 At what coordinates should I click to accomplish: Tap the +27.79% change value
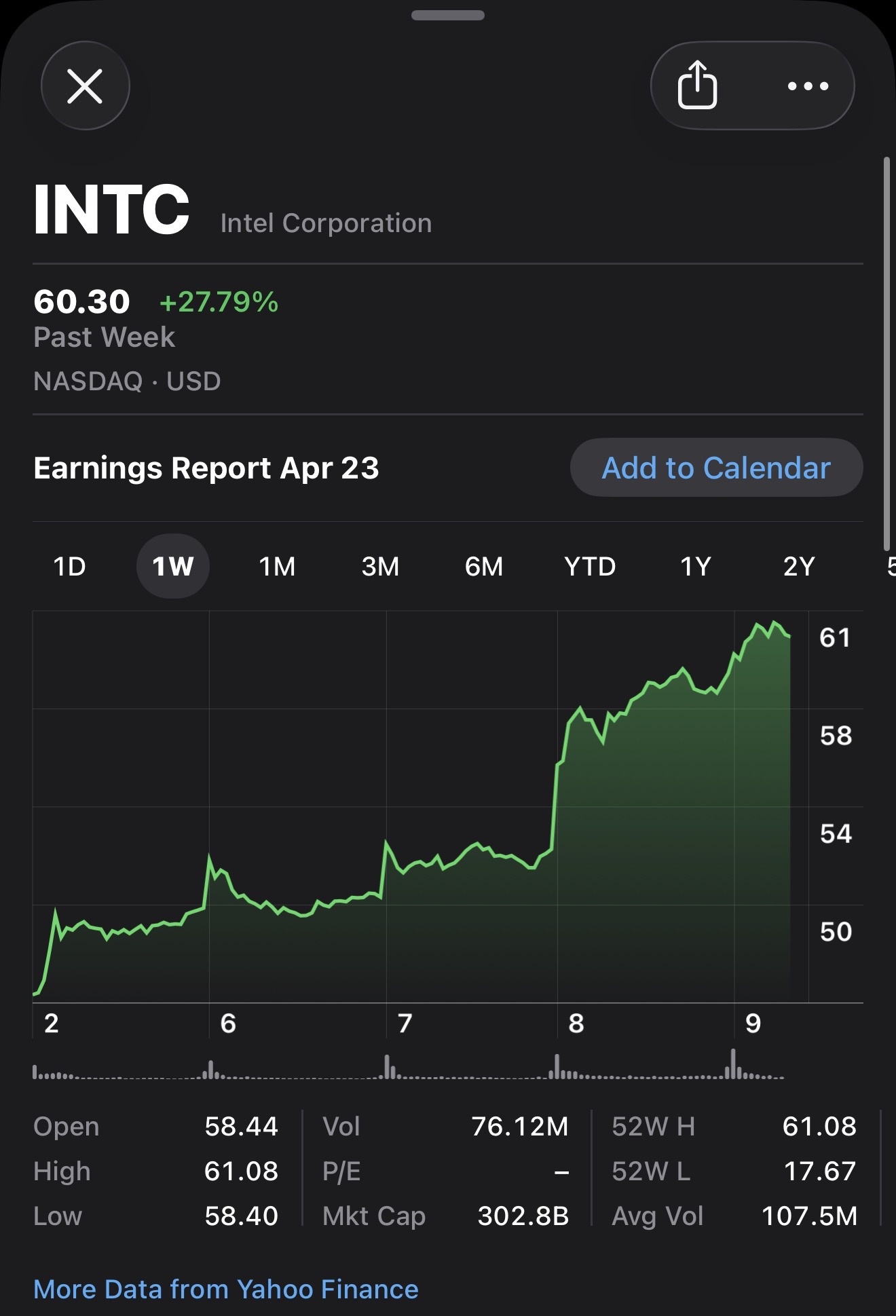pos(219,302)
